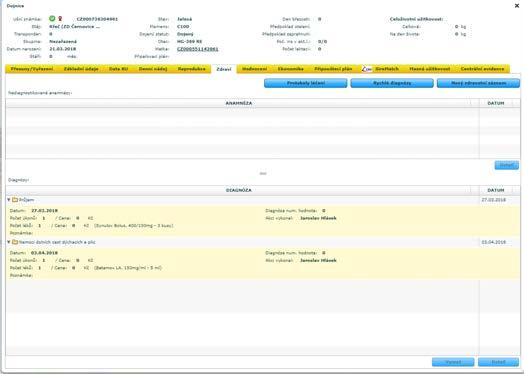Switch to the Centrální evidence tab

483,69
